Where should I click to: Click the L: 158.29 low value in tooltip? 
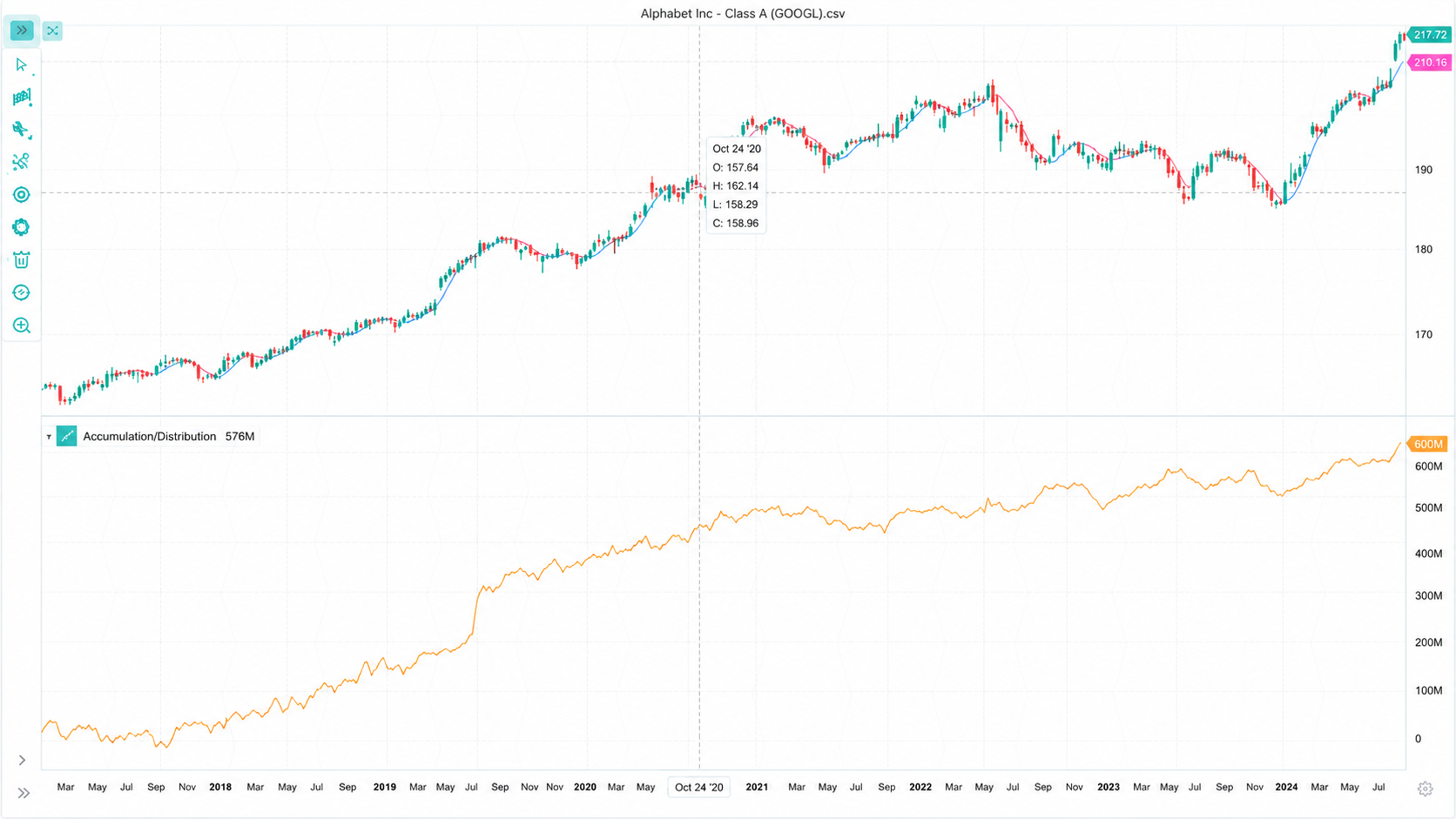coord(736,205)
